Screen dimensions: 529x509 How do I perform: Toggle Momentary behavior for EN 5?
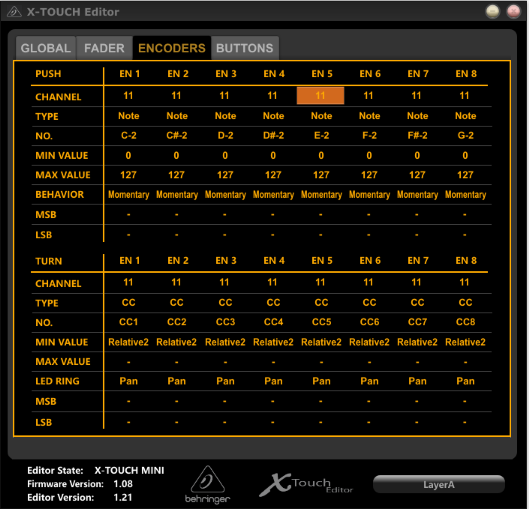click(321, 195)
